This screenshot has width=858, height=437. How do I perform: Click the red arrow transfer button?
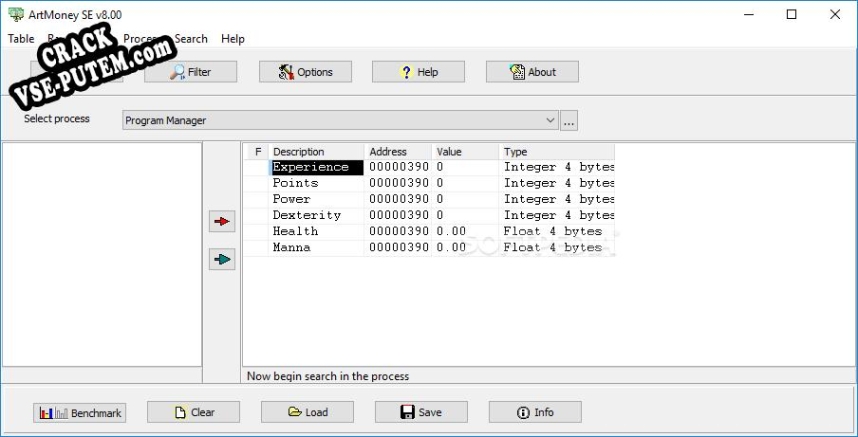pos(222,222)
